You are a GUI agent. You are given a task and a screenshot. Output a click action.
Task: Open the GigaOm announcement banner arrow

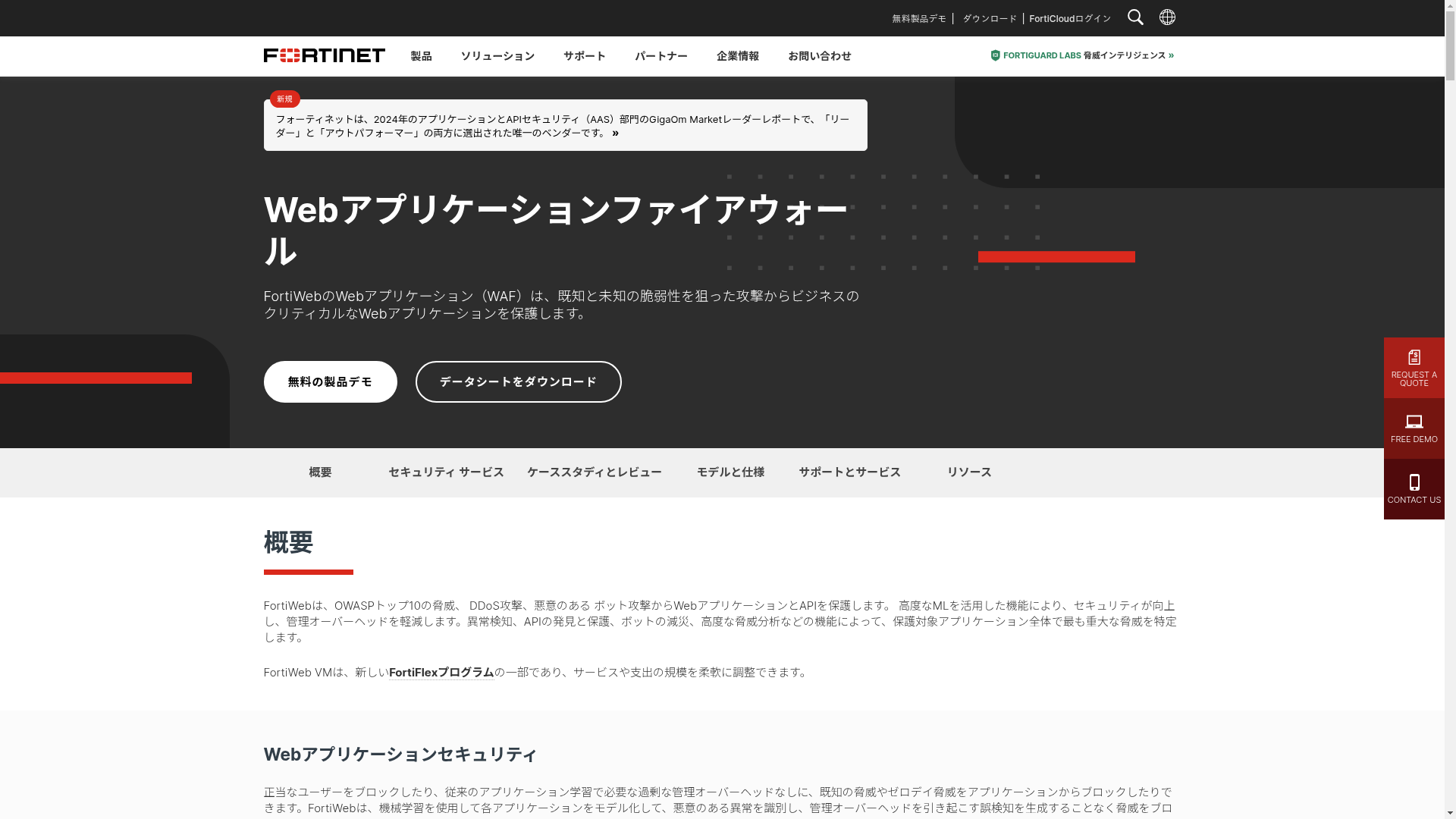pos(615,133)
